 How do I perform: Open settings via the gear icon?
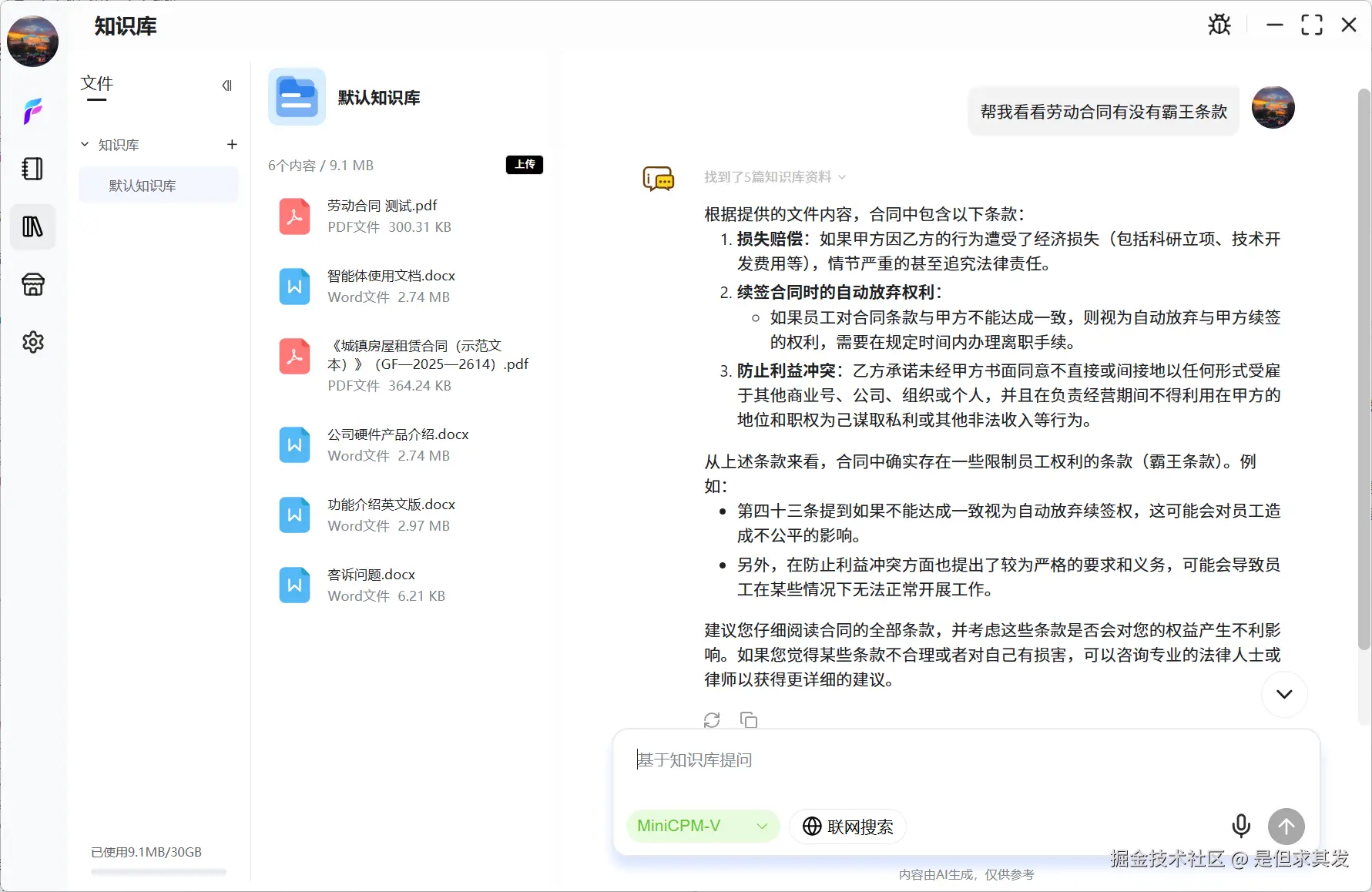[x=32, y=342]
